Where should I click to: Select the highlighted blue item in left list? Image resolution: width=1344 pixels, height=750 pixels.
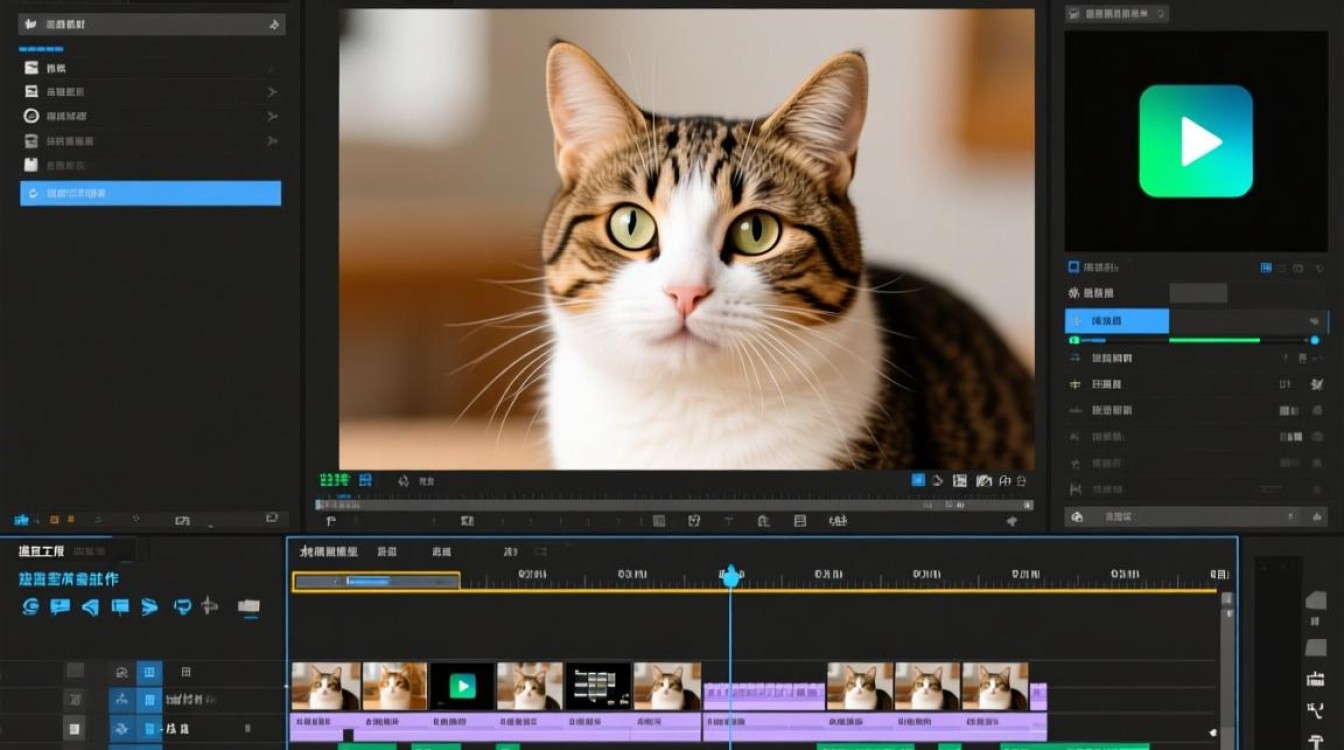(150, 193)
